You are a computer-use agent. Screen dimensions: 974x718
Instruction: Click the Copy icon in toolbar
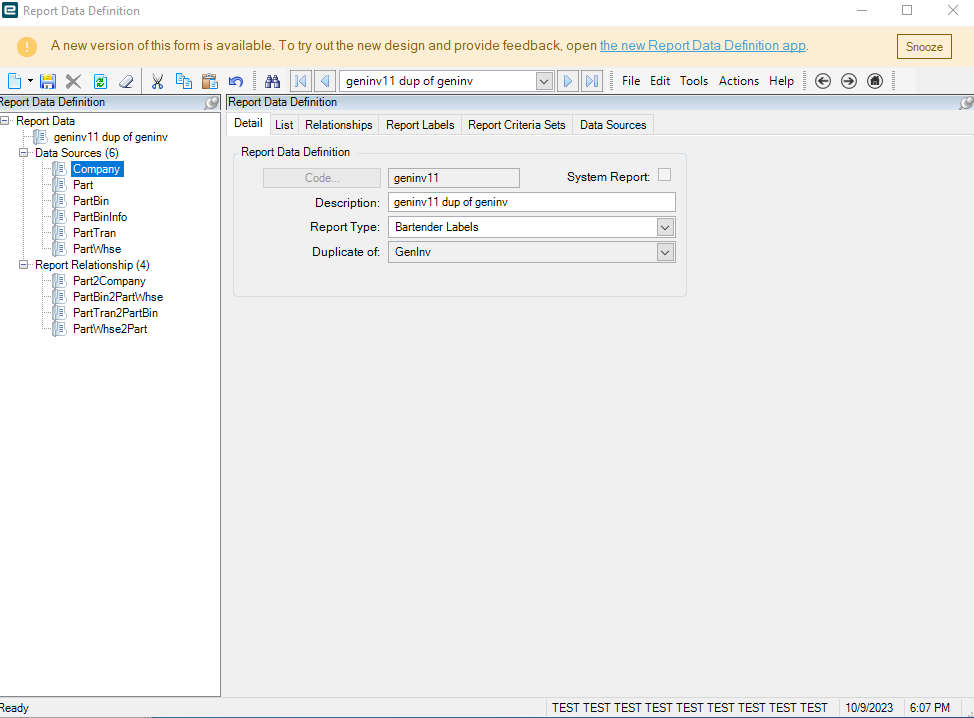pos(183,81)
